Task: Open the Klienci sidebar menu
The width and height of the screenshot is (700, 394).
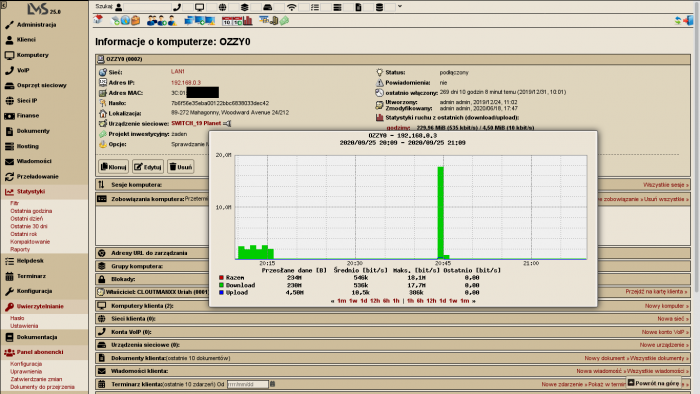Action: click(x=44, y=40)
